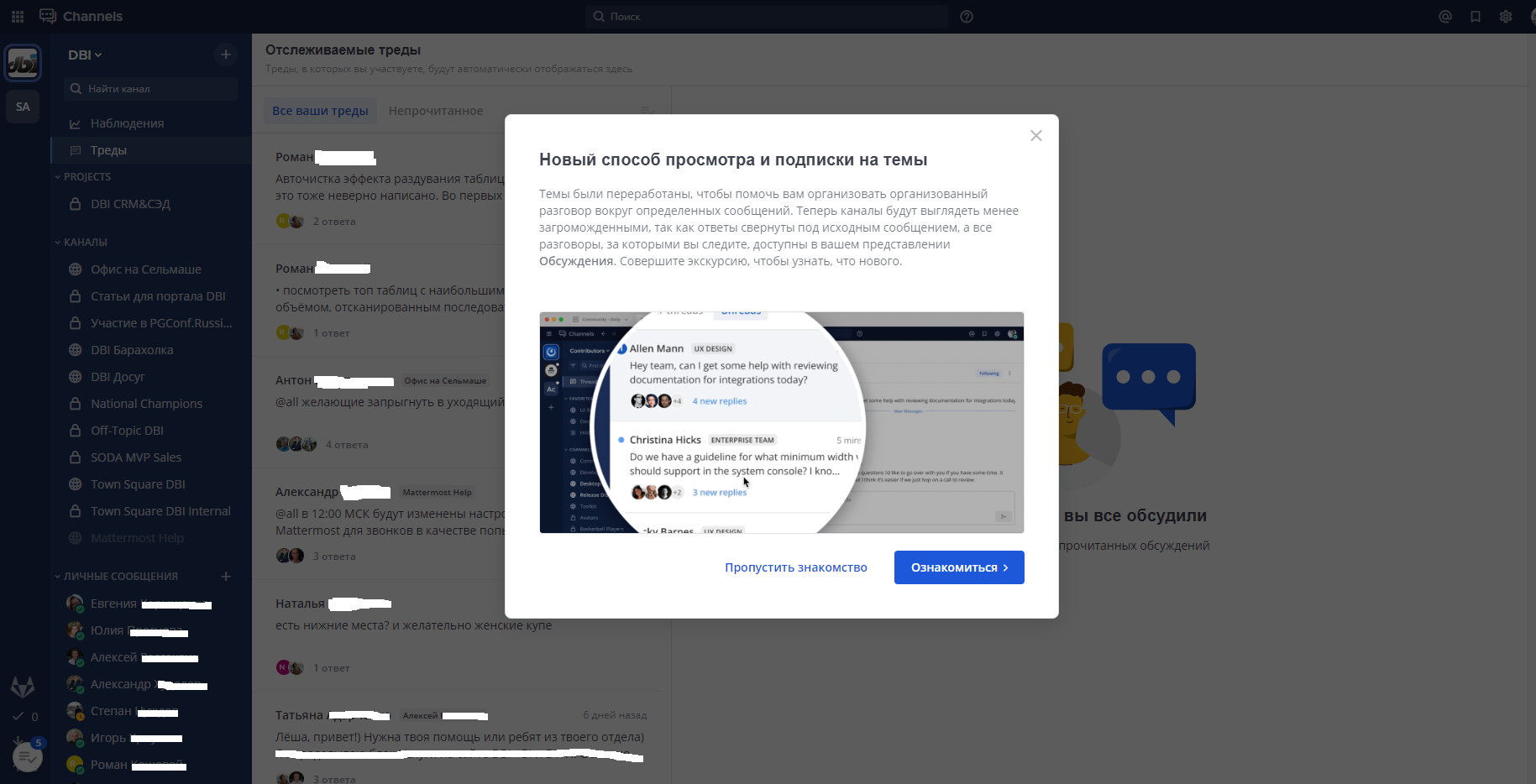Switch to the DBI team icon

coord(23,63)
